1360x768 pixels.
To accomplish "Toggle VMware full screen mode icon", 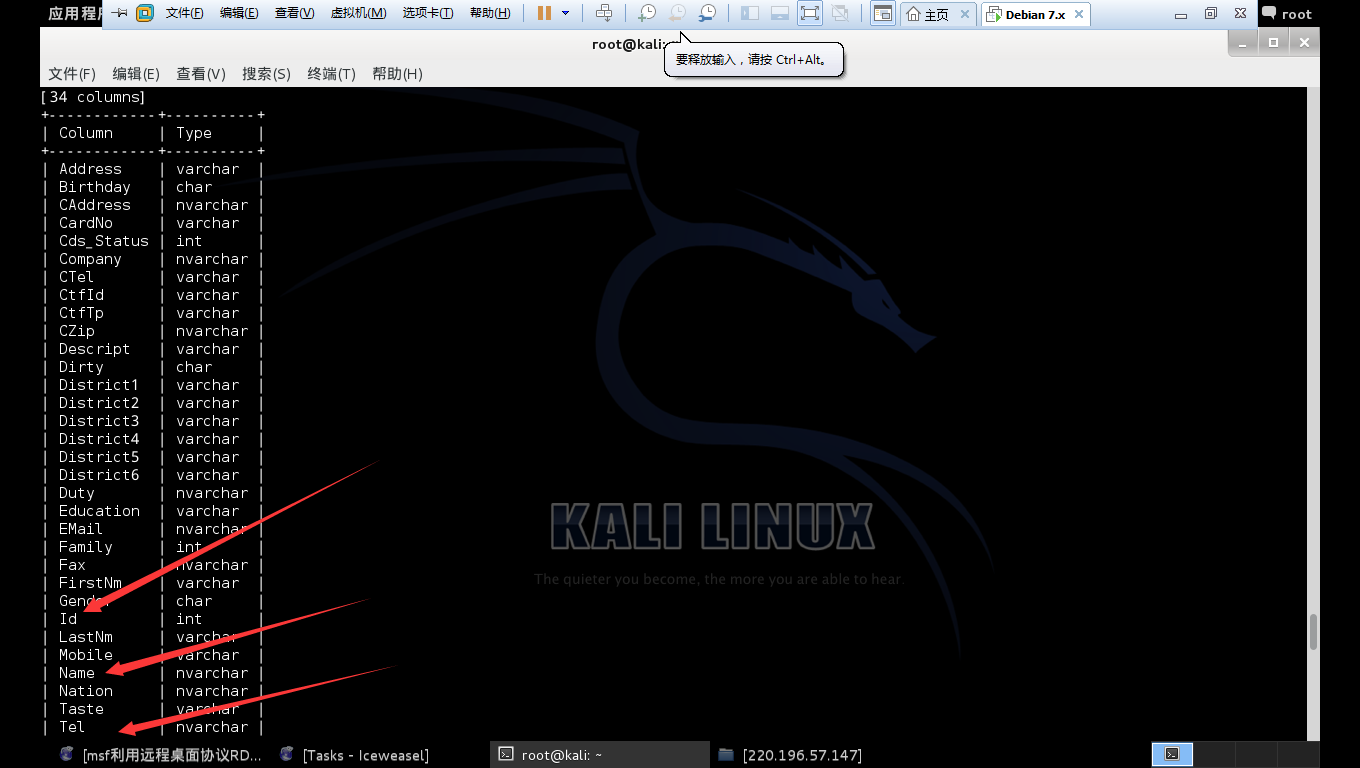I will 810,13.
